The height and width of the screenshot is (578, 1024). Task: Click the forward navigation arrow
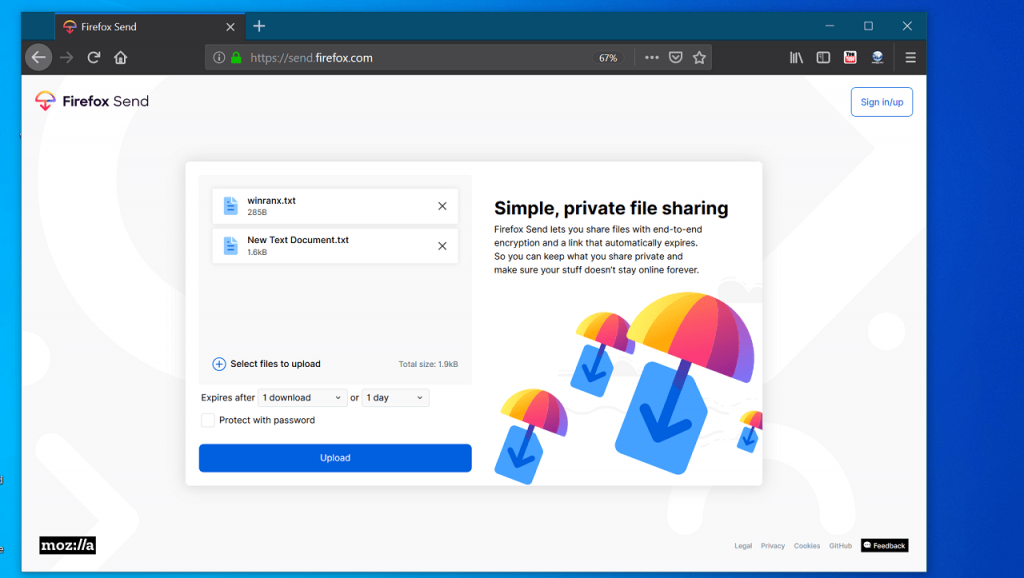(x=67, y=57)
